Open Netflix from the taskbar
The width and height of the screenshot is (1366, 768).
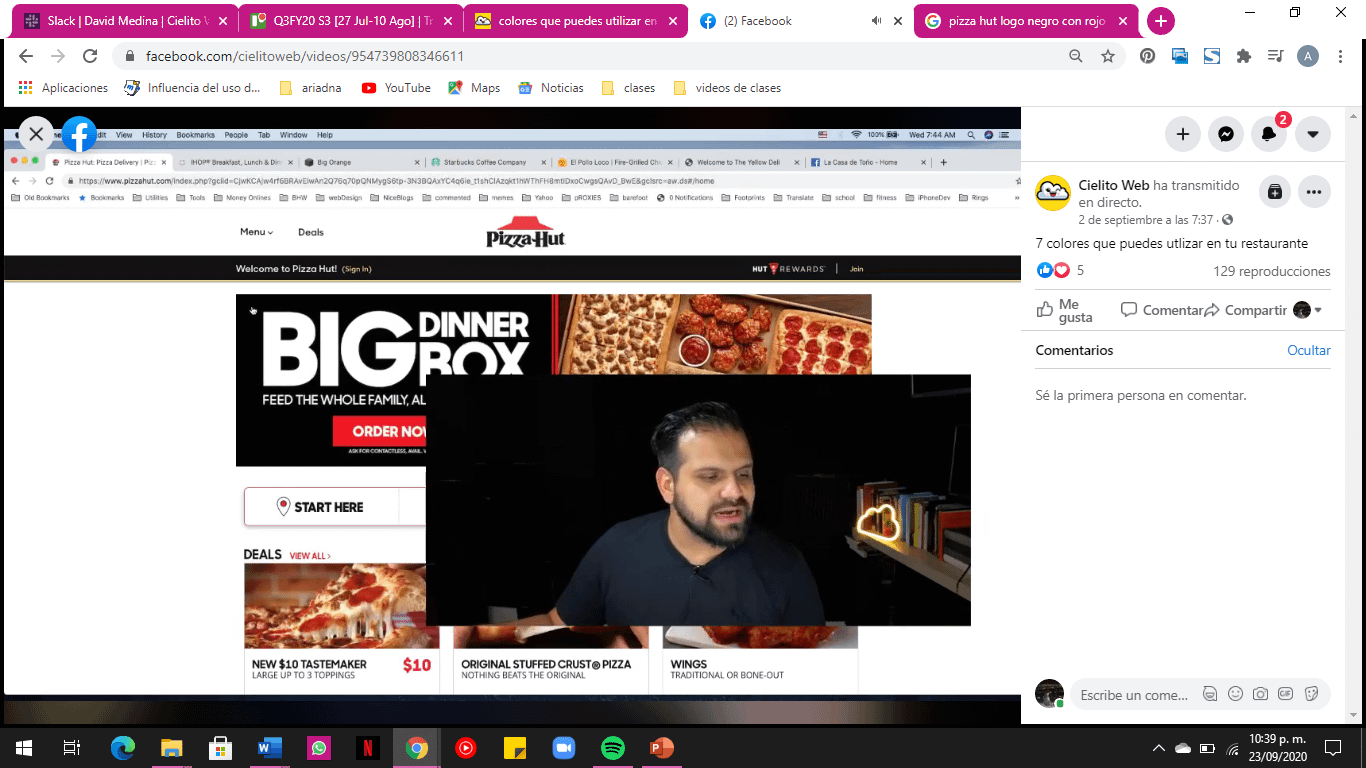point(368,748)
